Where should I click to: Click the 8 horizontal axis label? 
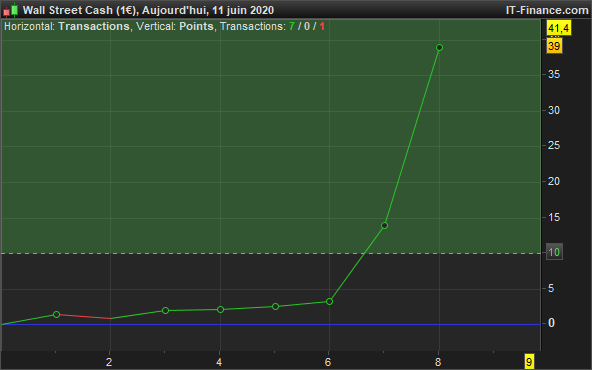[438, 362]
